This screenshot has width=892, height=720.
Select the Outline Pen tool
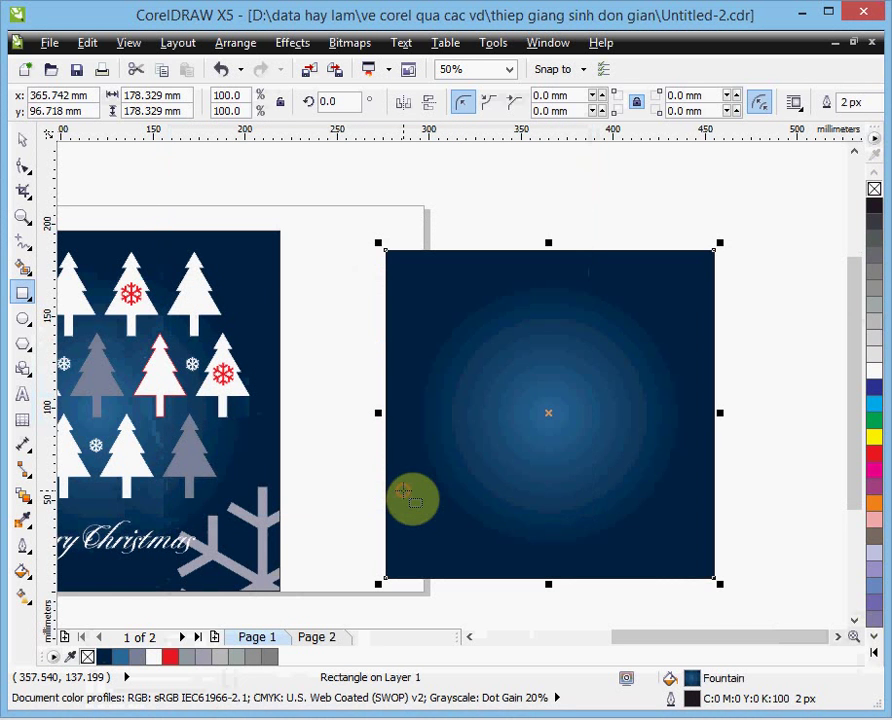point(22,546)
